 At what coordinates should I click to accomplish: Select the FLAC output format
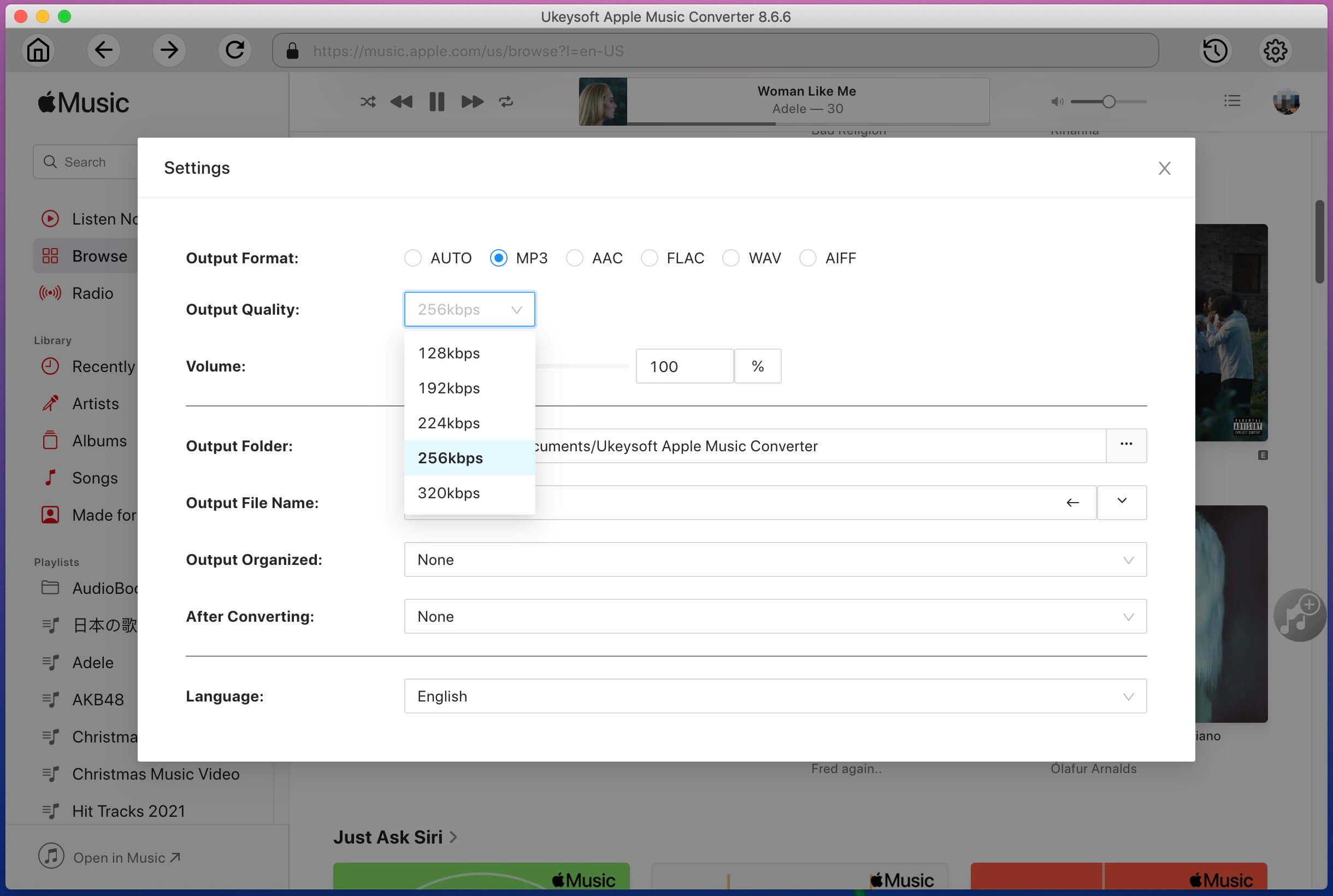(649, 258)
